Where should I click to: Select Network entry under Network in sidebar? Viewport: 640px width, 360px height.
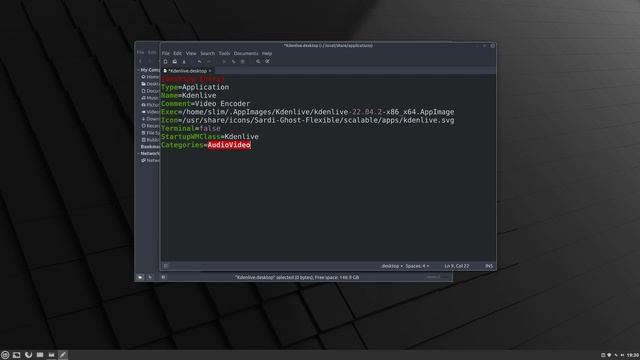coord(151,160)
